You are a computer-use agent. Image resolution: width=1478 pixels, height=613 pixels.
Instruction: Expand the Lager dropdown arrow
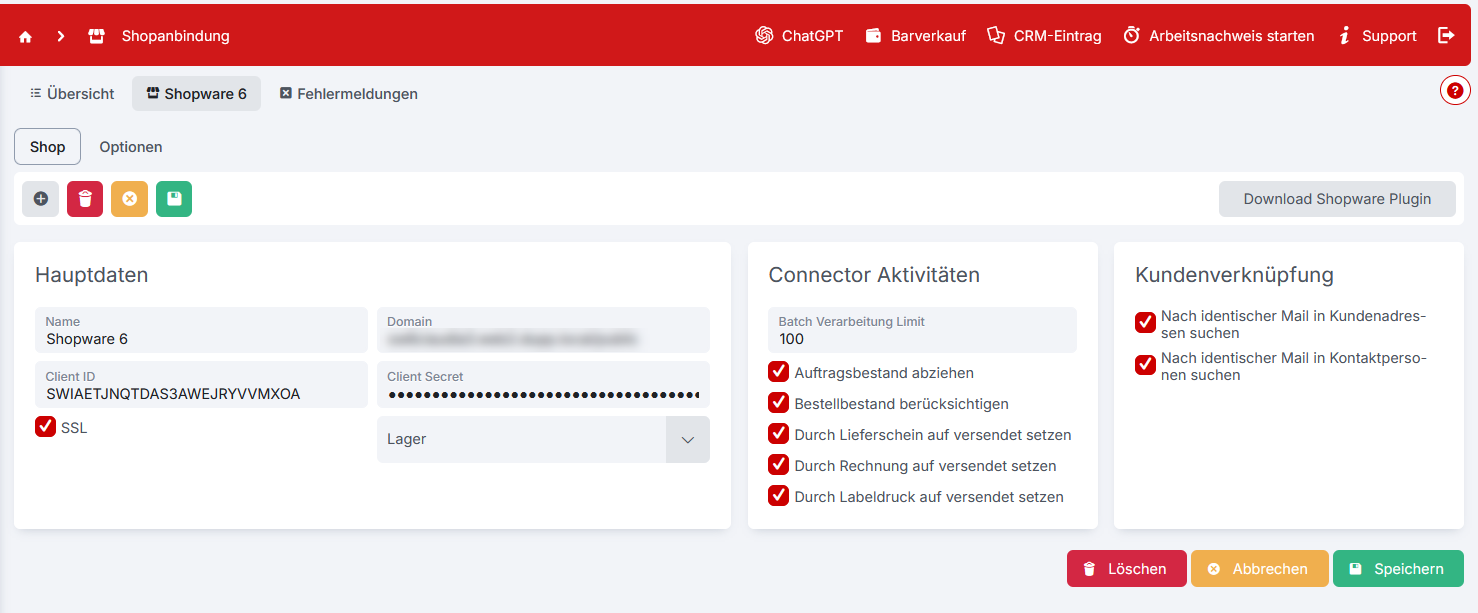[687, 440]
